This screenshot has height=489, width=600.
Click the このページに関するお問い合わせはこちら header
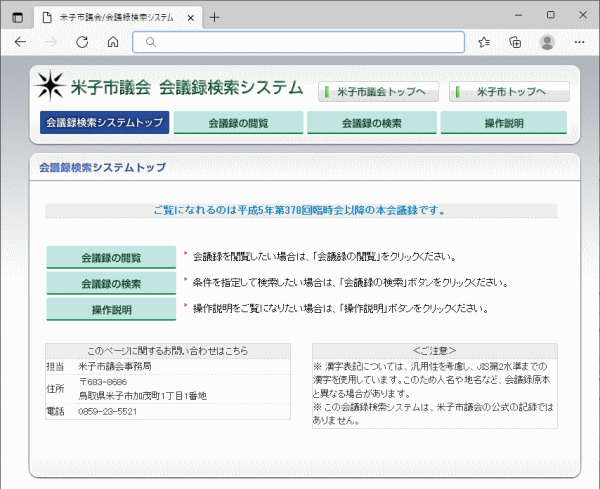tap(168, 350)
